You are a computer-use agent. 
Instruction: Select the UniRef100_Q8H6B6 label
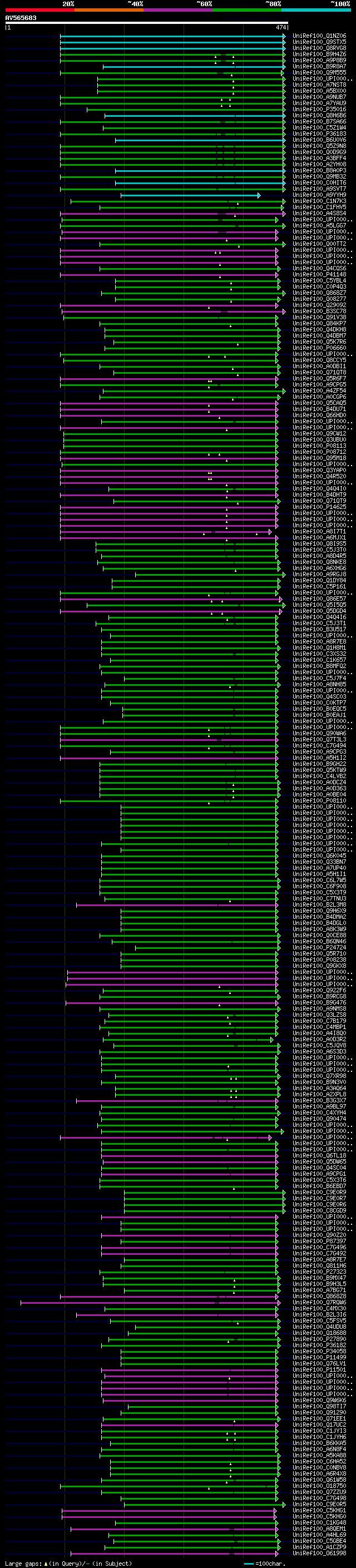pos(319,116)
